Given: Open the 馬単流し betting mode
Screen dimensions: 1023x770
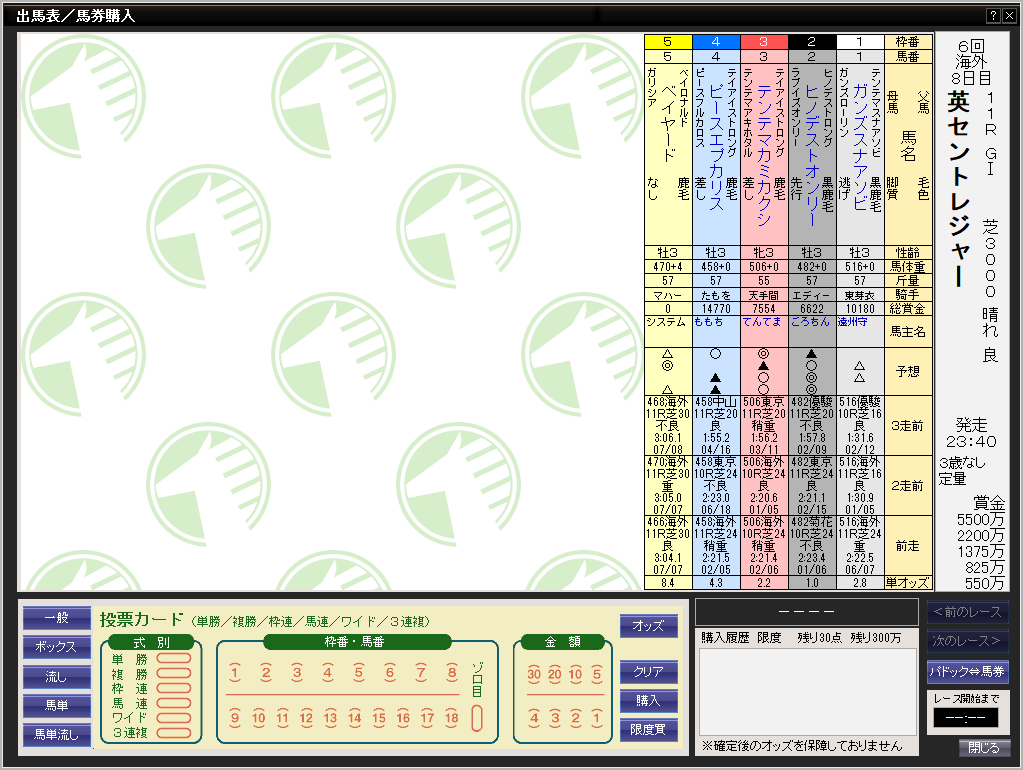Looking at the screenshot, I should [x=57, y=735].
